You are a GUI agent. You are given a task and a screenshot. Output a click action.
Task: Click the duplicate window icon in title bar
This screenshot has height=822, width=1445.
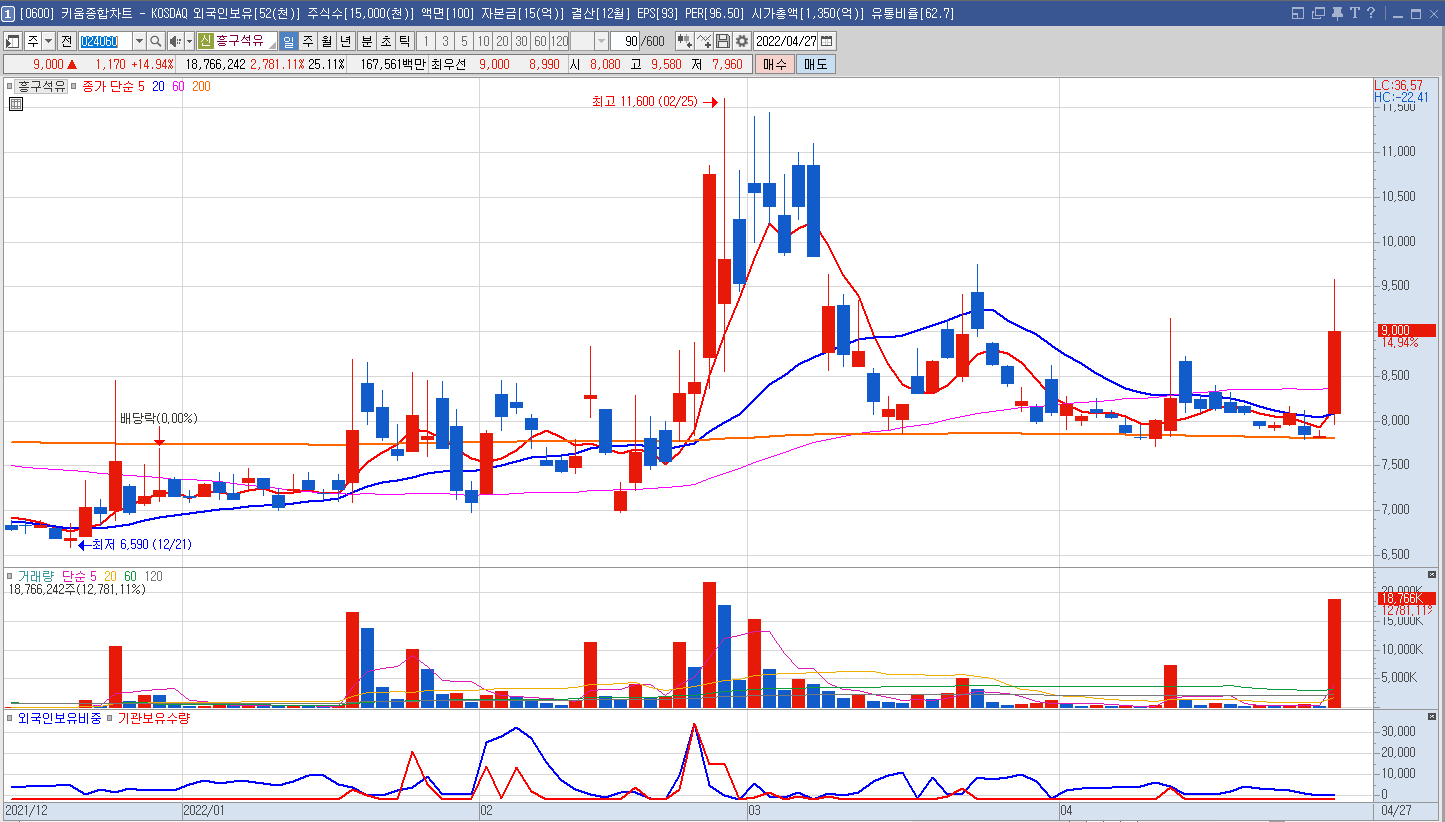coord(1318,13)
